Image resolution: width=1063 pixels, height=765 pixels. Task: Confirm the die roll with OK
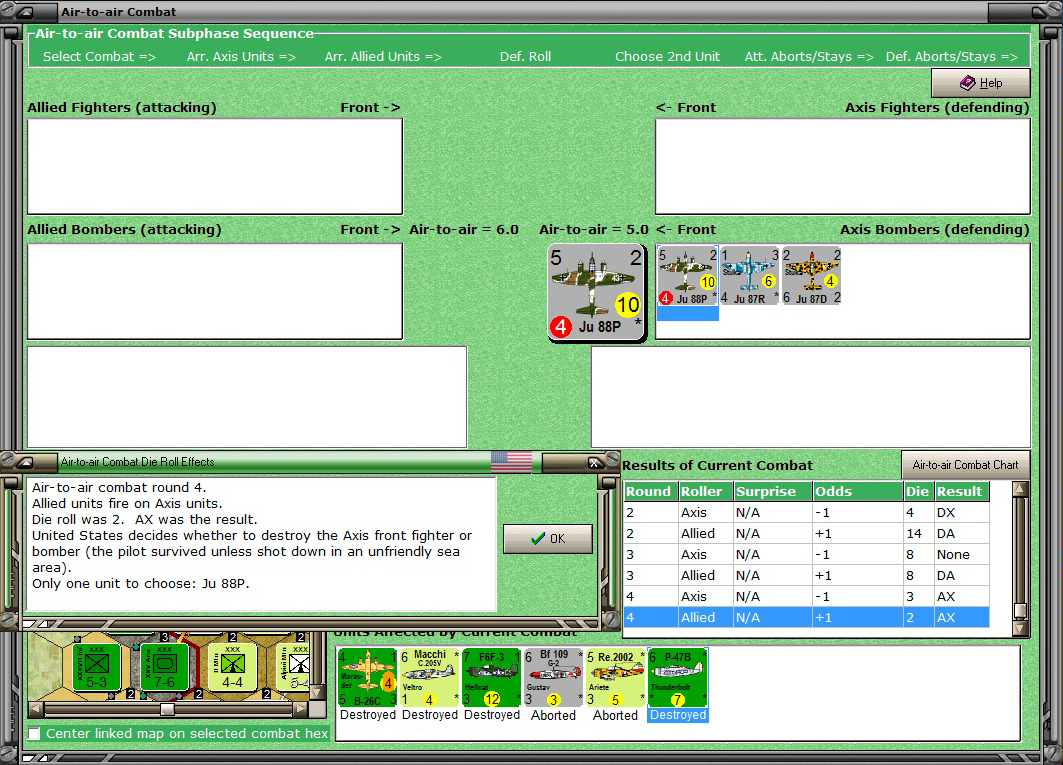548,538
